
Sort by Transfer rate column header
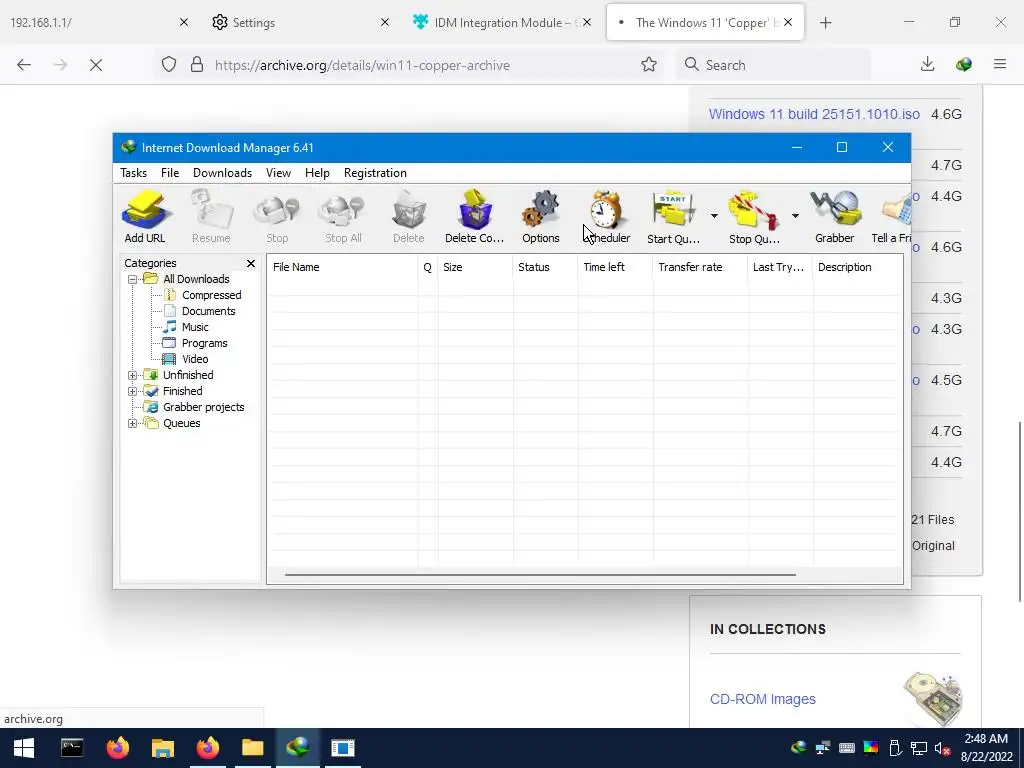pos(700,267)
